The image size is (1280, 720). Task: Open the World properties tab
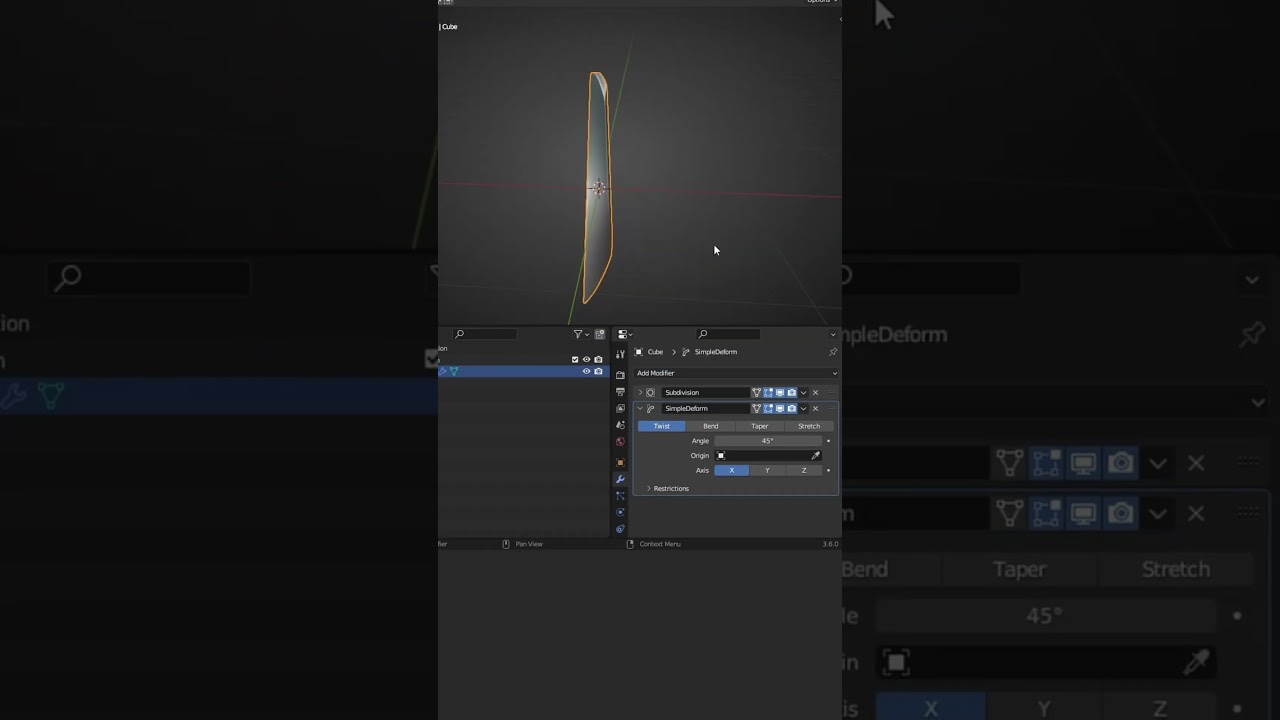620,441
